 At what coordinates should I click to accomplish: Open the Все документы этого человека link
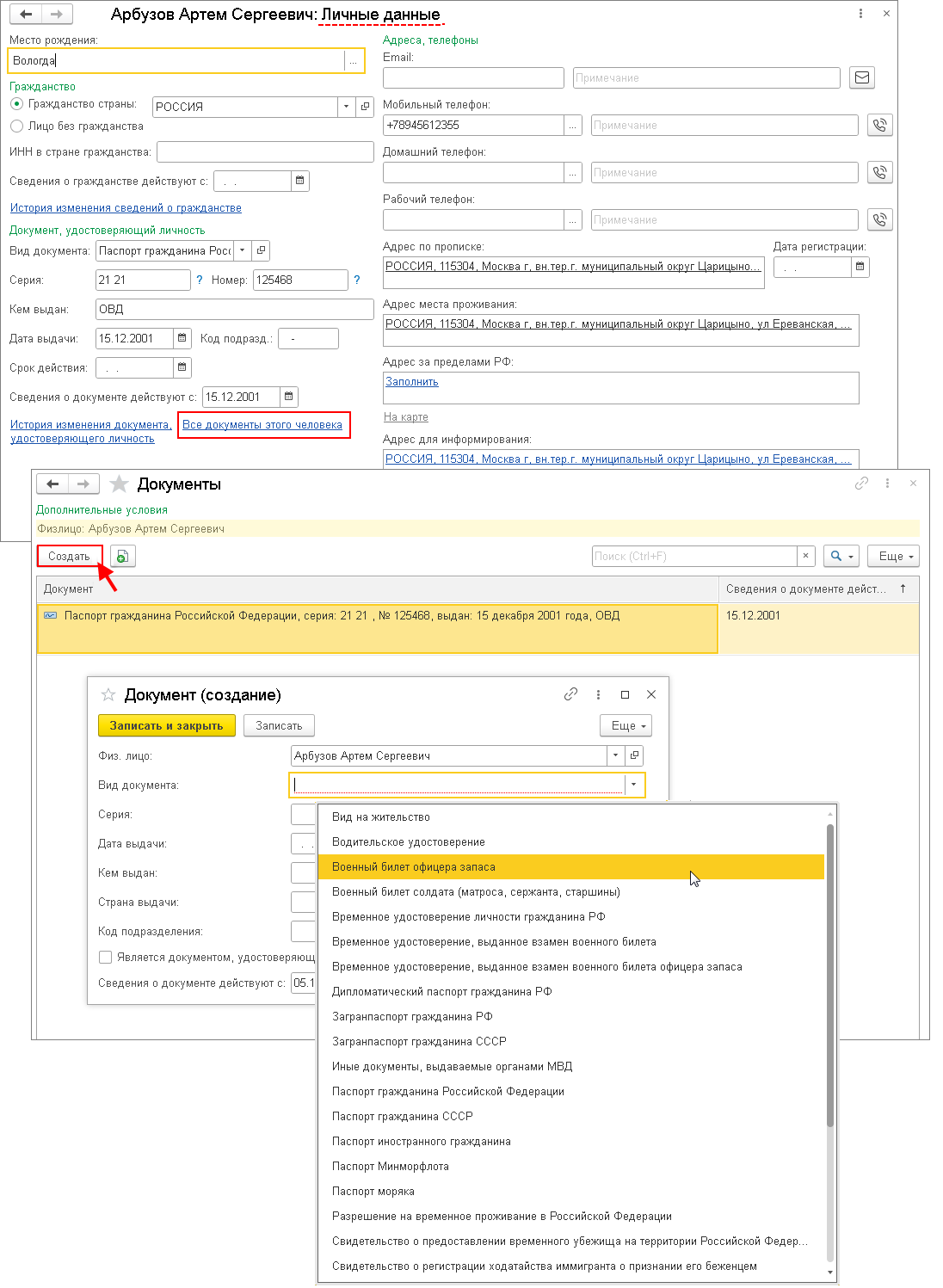tap(262, 425)
